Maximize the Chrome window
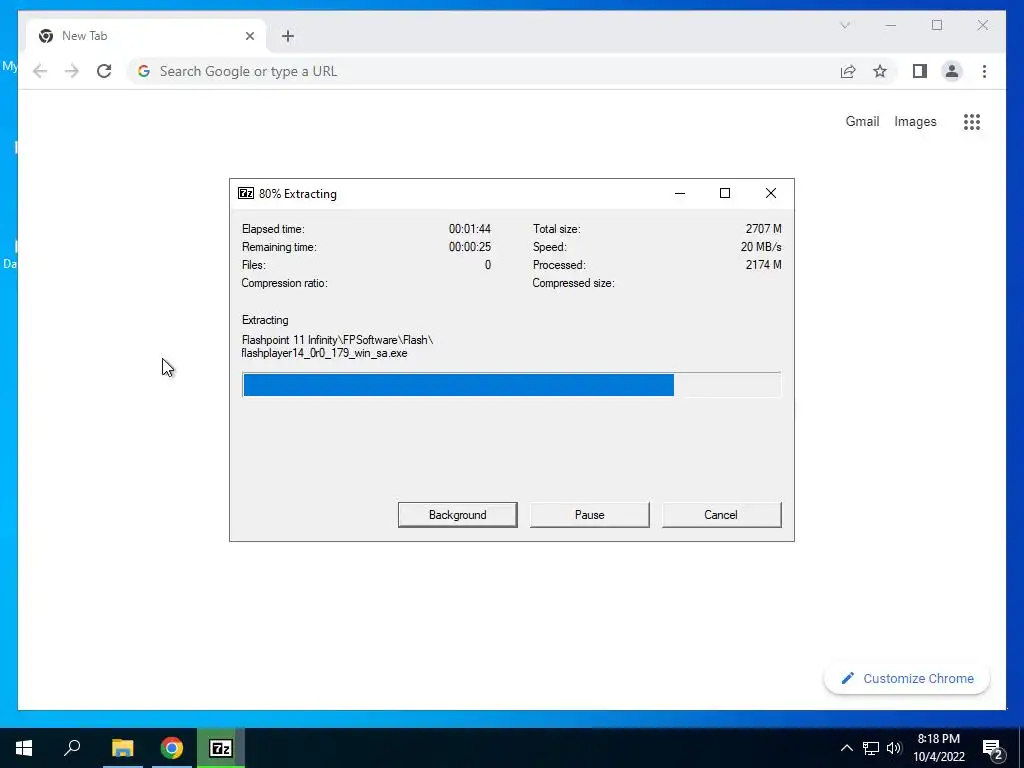Viewport: 1024px width, 768px height. click(936, 25)
